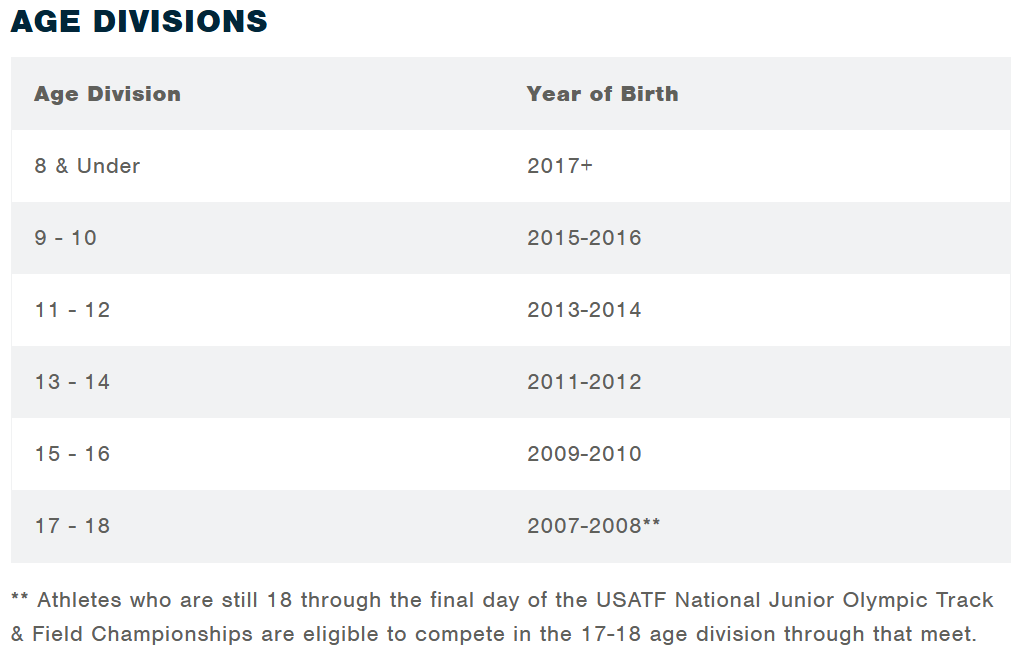Click the "2011-2012" birth year cell
1022x657 pixels.
coord(584,382)
